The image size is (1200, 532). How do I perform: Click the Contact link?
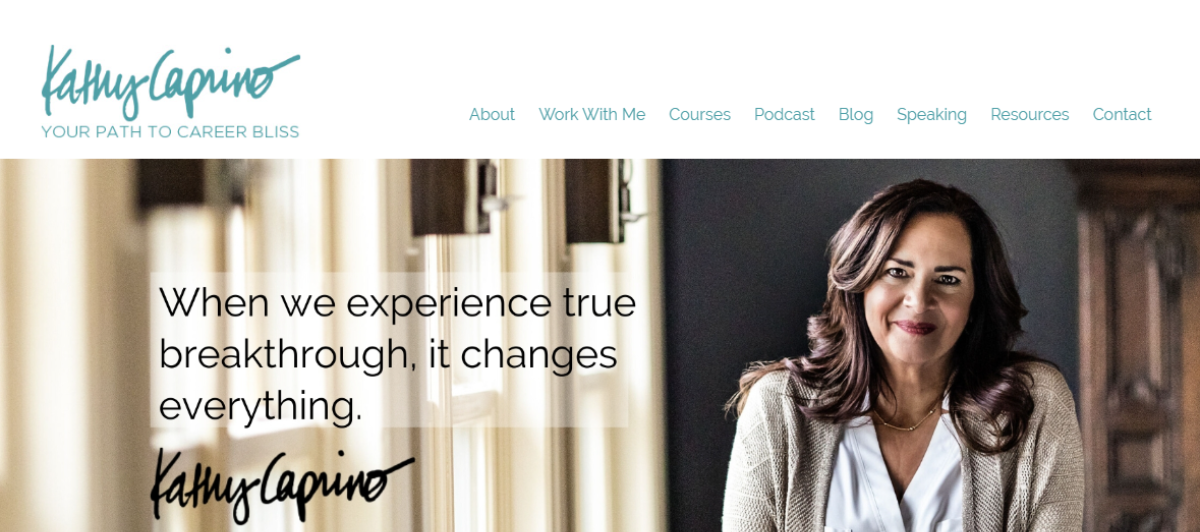(1122, 114)
